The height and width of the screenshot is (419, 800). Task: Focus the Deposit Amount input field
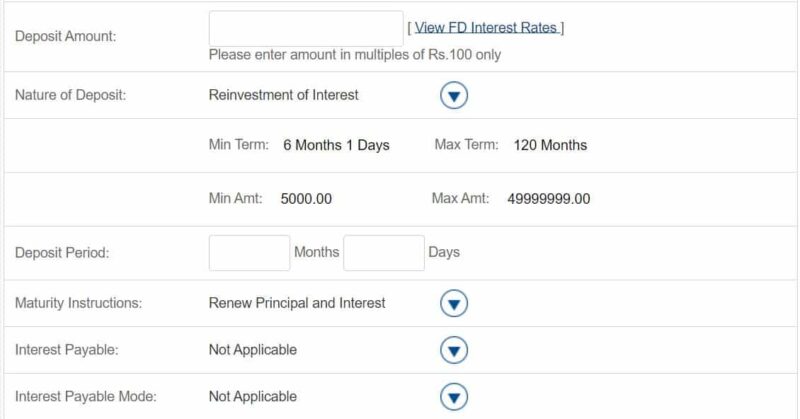click(306, 28)
